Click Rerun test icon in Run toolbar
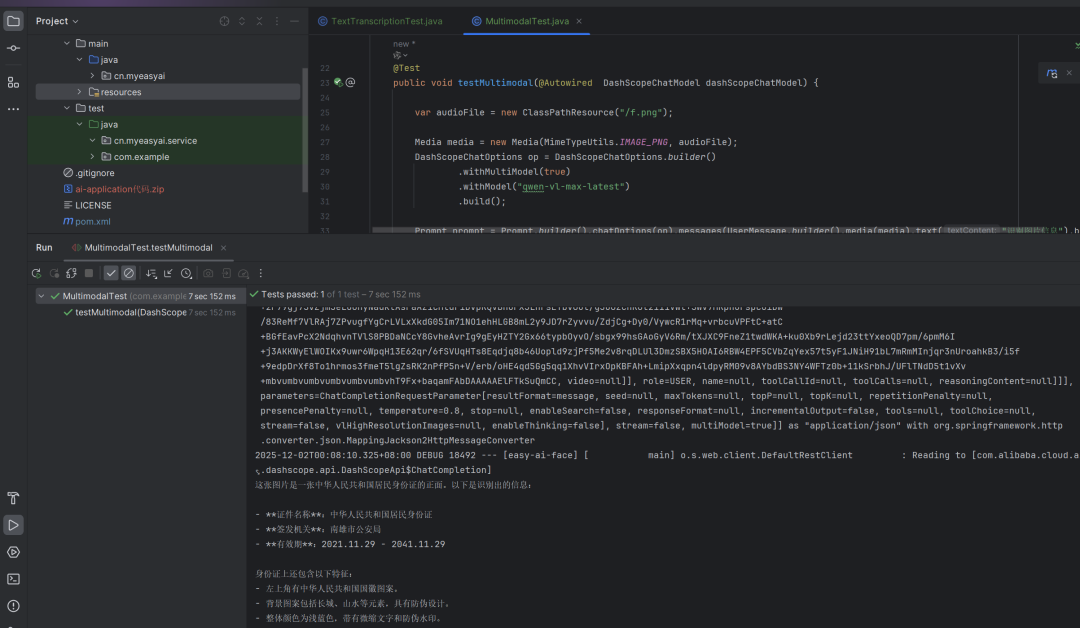1080x628 pixels. click(37, 273)
